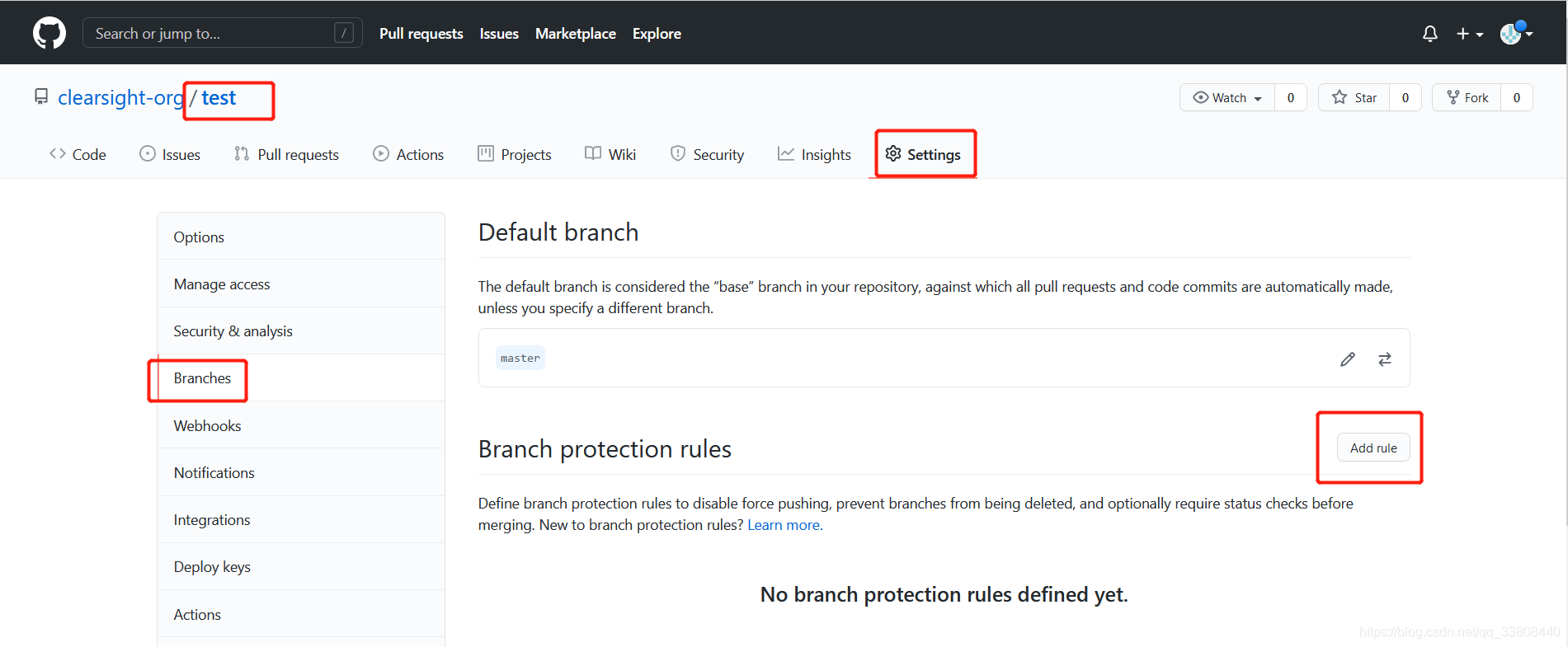Open the Insights tab
This screenshot has width=1568, height=647.
[x=814, y=154]
